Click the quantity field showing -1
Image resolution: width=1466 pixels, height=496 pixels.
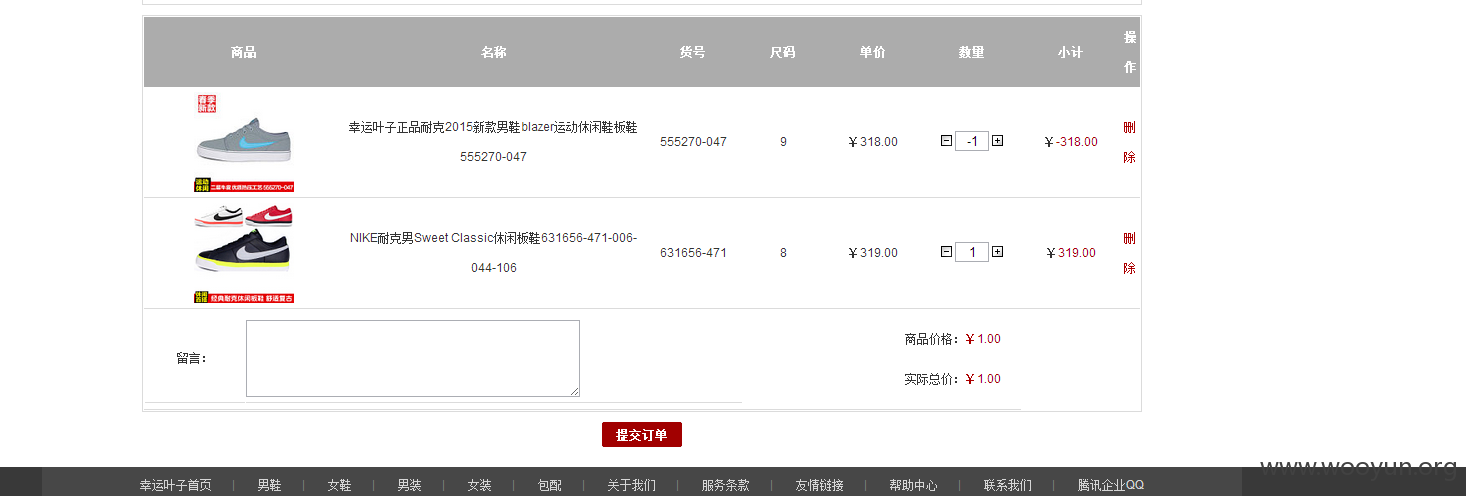coord(972,141)
